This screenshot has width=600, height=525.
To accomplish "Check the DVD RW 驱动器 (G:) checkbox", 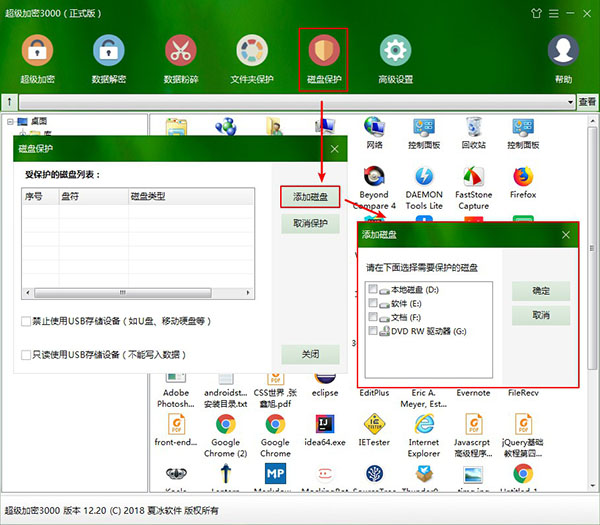I will (x=373, y=330).
